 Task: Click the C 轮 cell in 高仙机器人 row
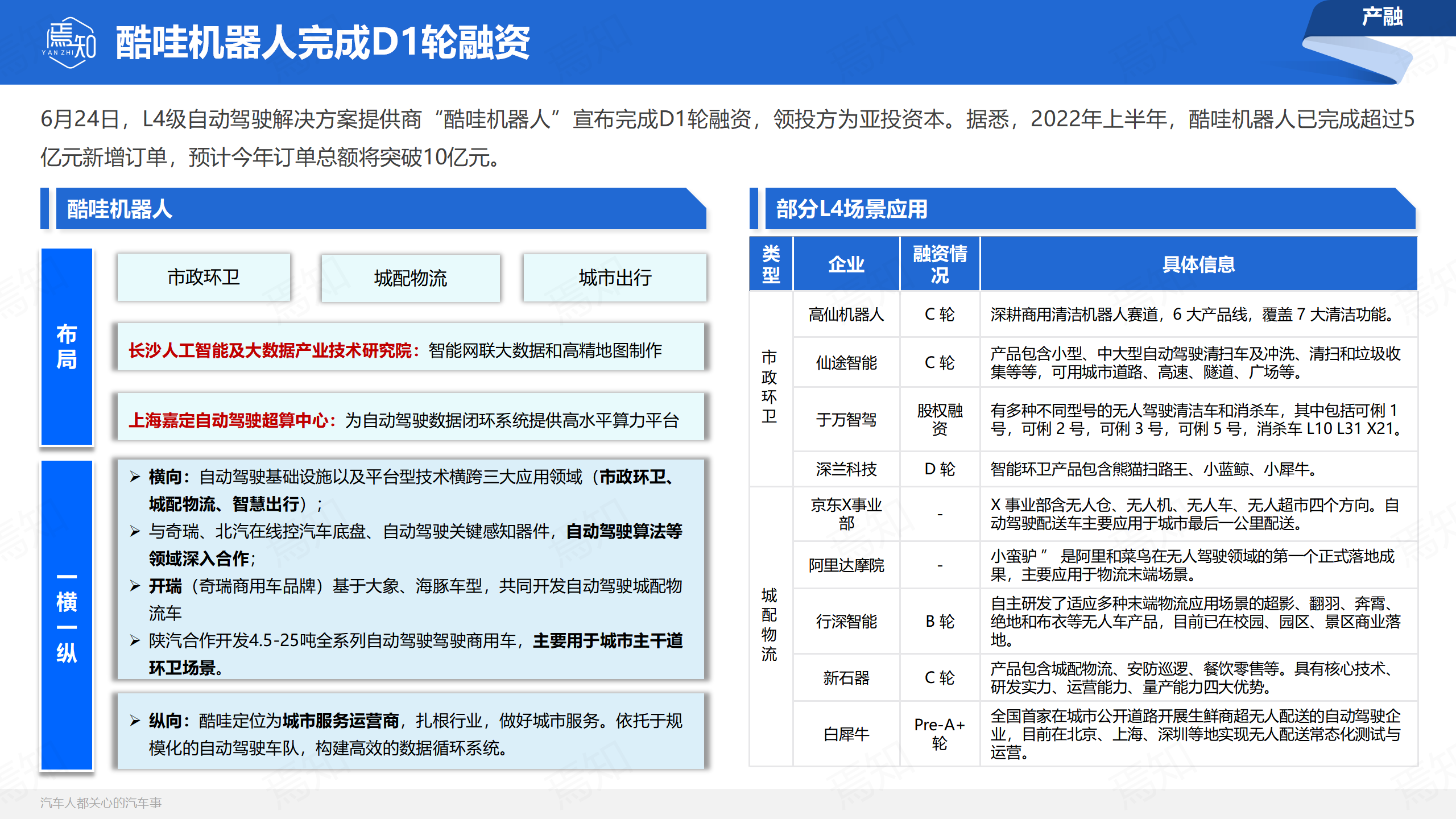(940, 314)
